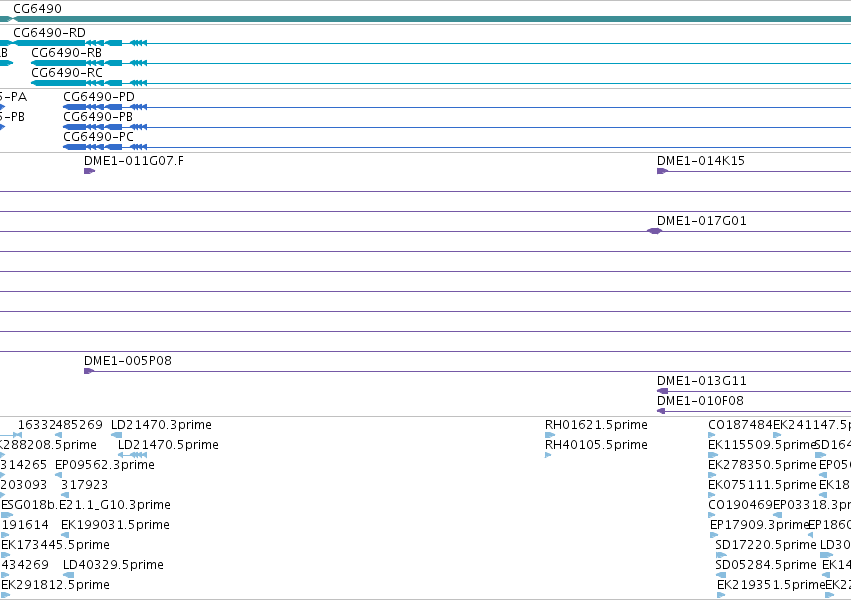Click the EK219351.5prime EST label
Viewport: 851px width, 600px height.
coord(771,585)
